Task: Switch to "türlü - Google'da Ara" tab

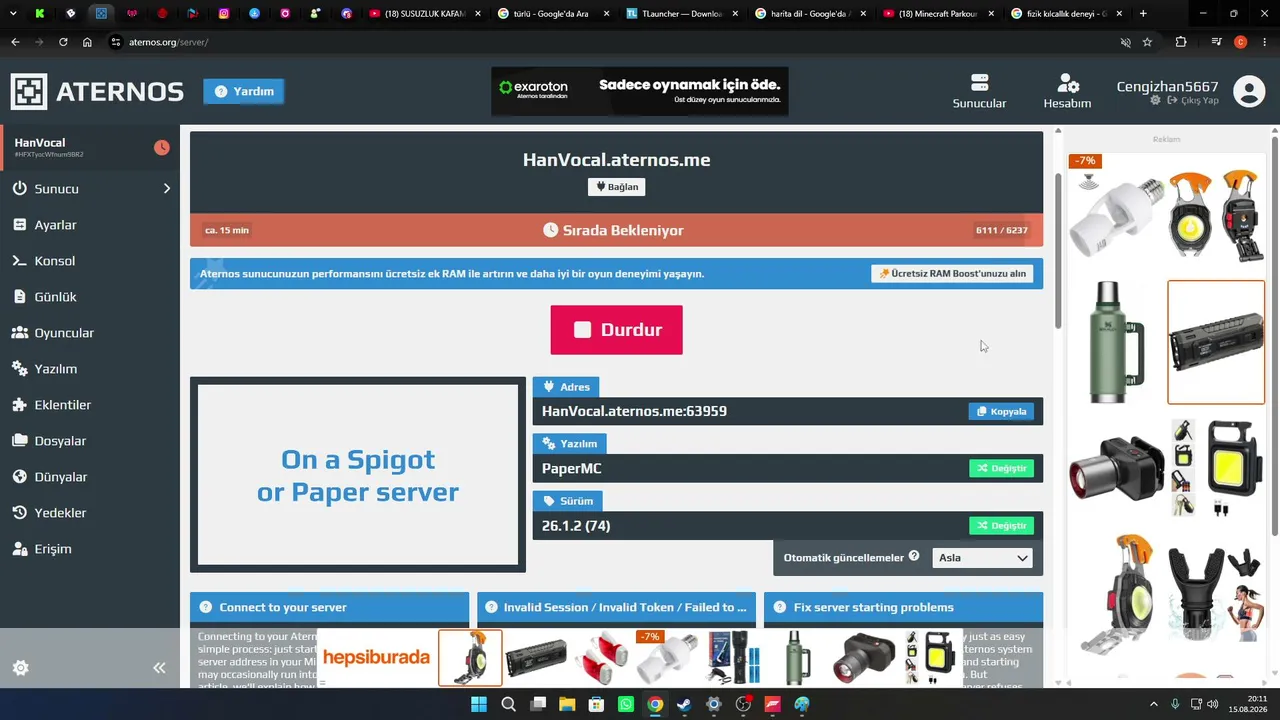Action: (551, 14)
